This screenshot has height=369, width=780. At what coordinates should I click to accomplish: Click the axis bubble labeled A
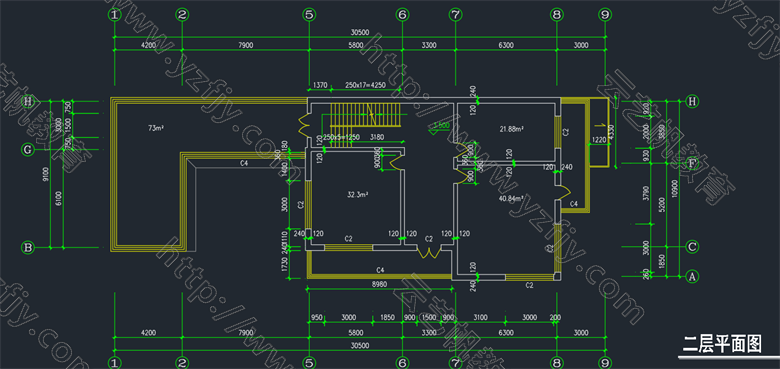click(x=690, y=276)
